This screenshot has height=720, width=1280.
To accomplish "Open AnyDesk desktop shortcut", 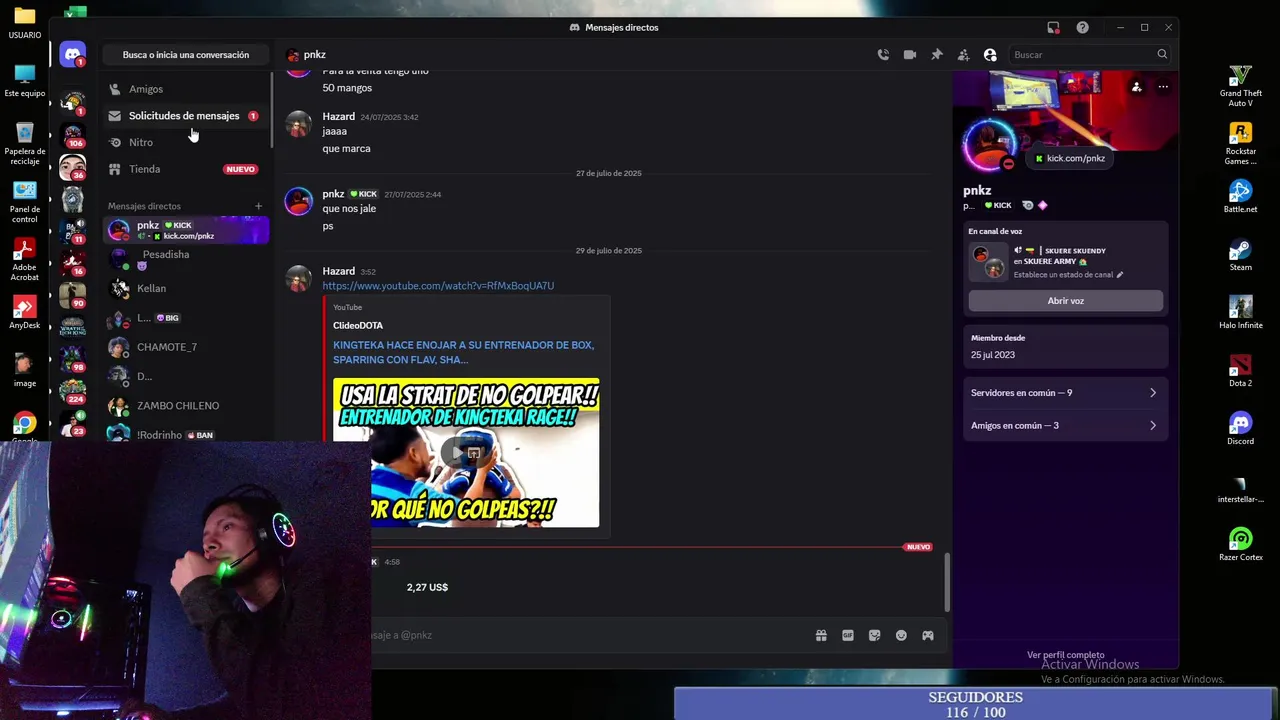I will coord(25,313).
